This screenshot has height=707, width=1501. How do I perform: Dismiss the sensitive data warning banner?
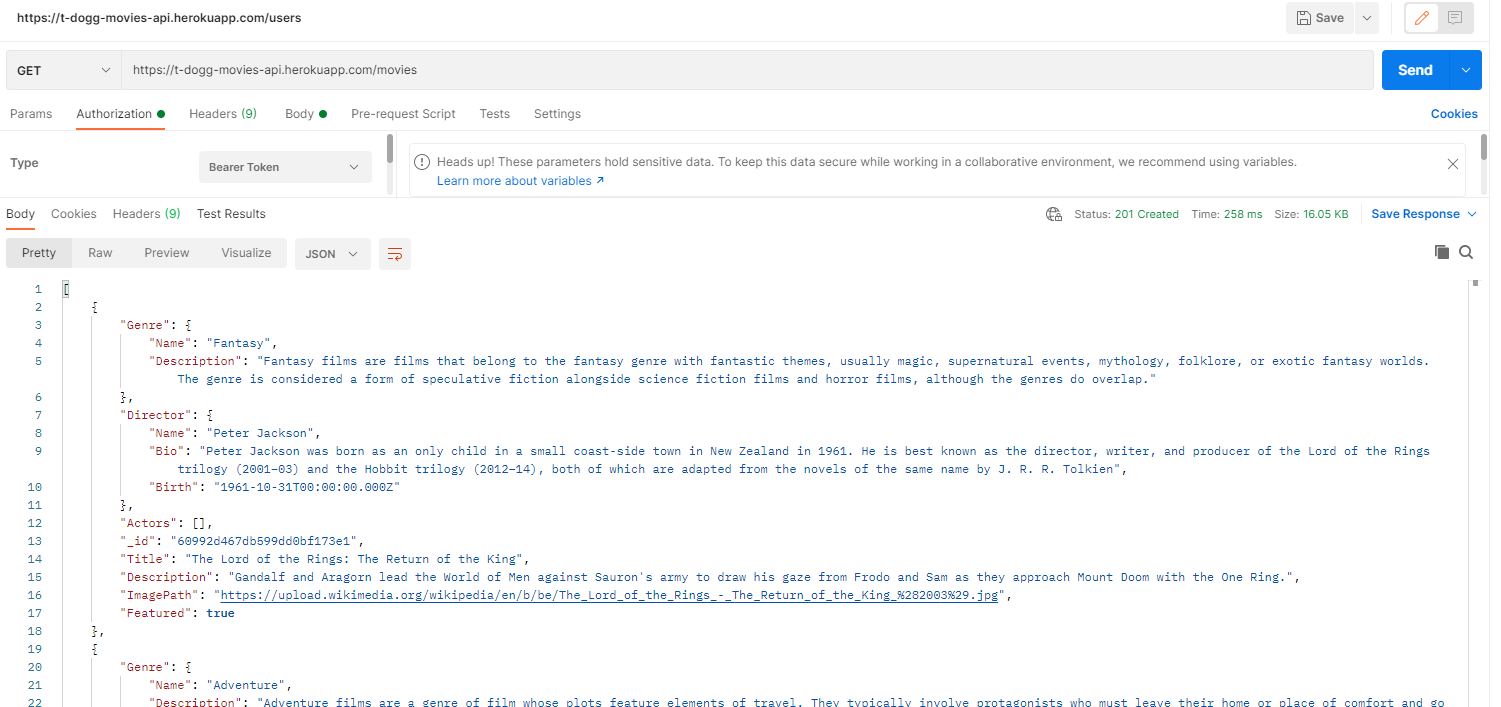(x=1453, y=163)
